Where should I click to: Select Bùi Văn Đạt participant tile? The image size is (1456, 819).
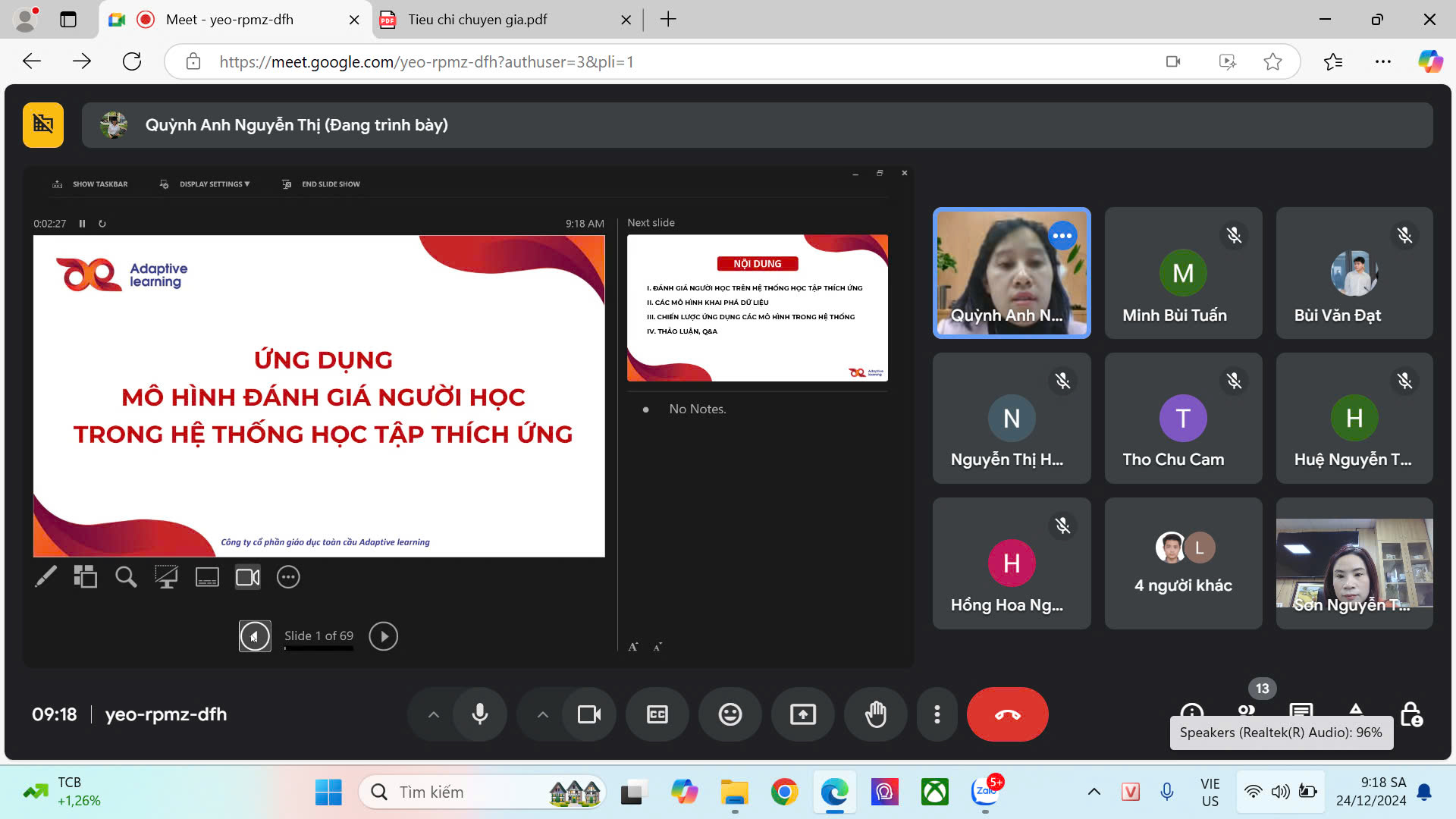[1354, 273]
